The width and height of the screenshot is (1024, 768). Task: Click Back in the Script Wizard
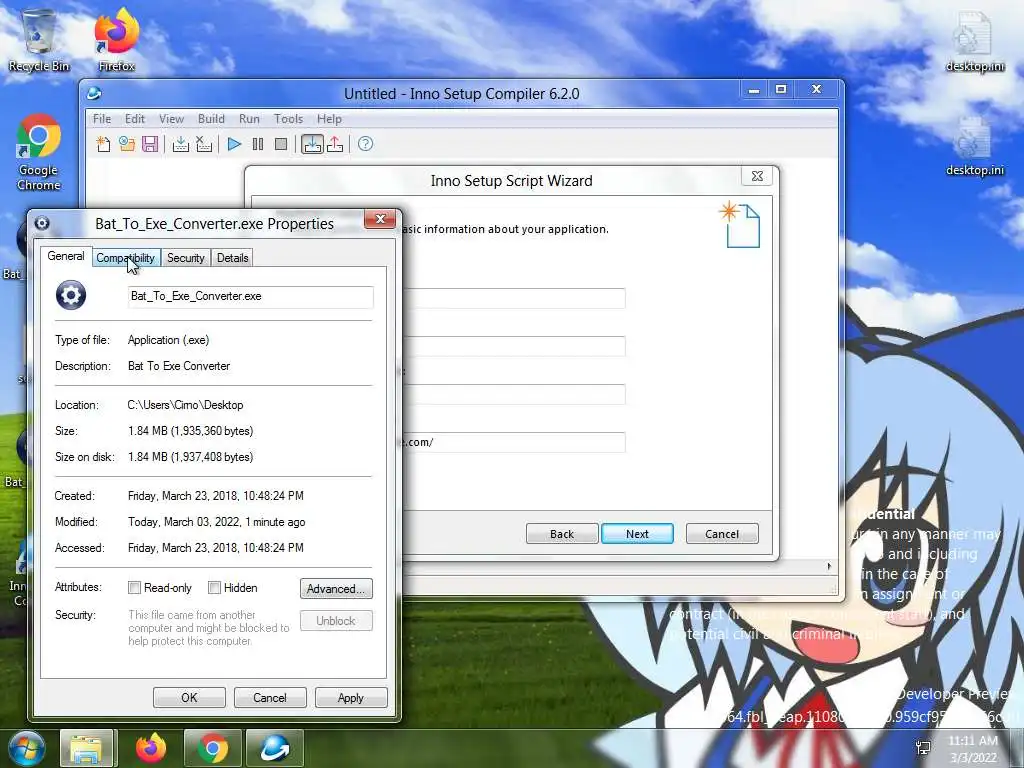click(x=562, y=534)
